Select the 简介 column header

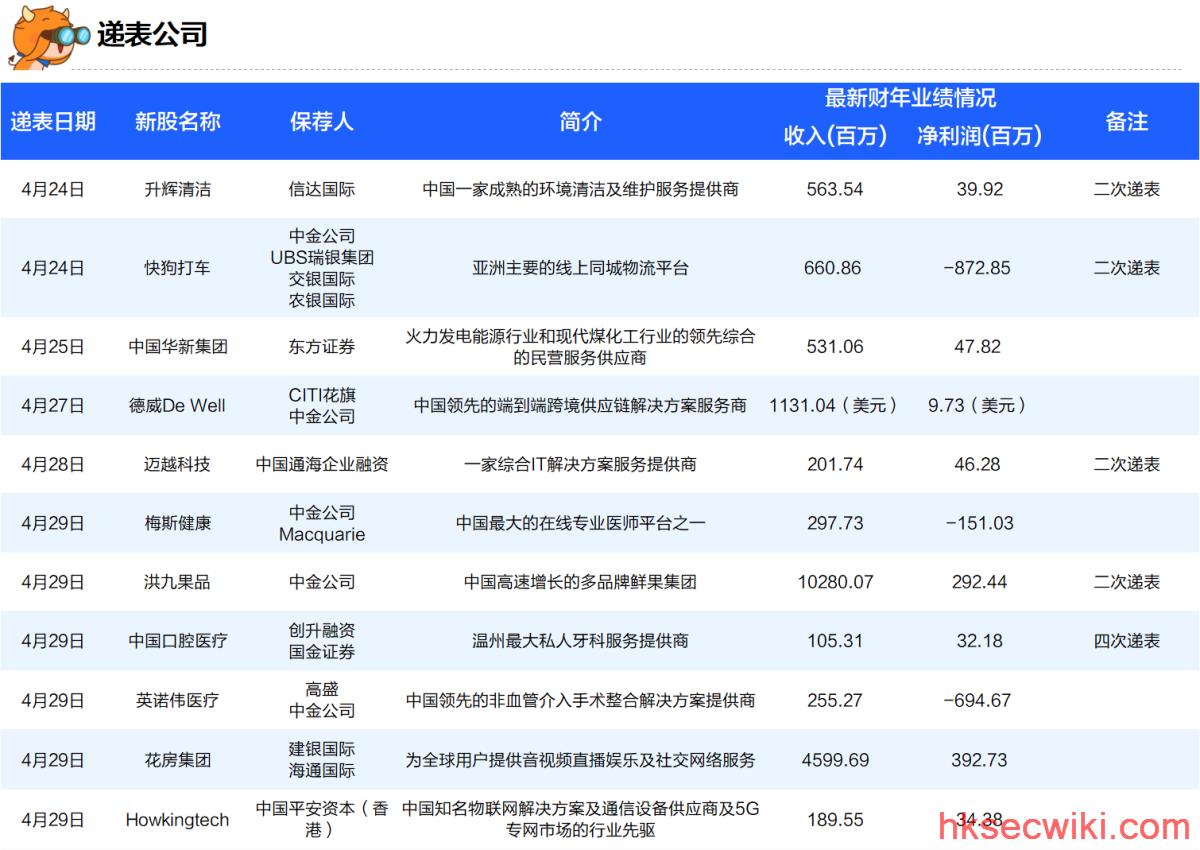point(581,121)
